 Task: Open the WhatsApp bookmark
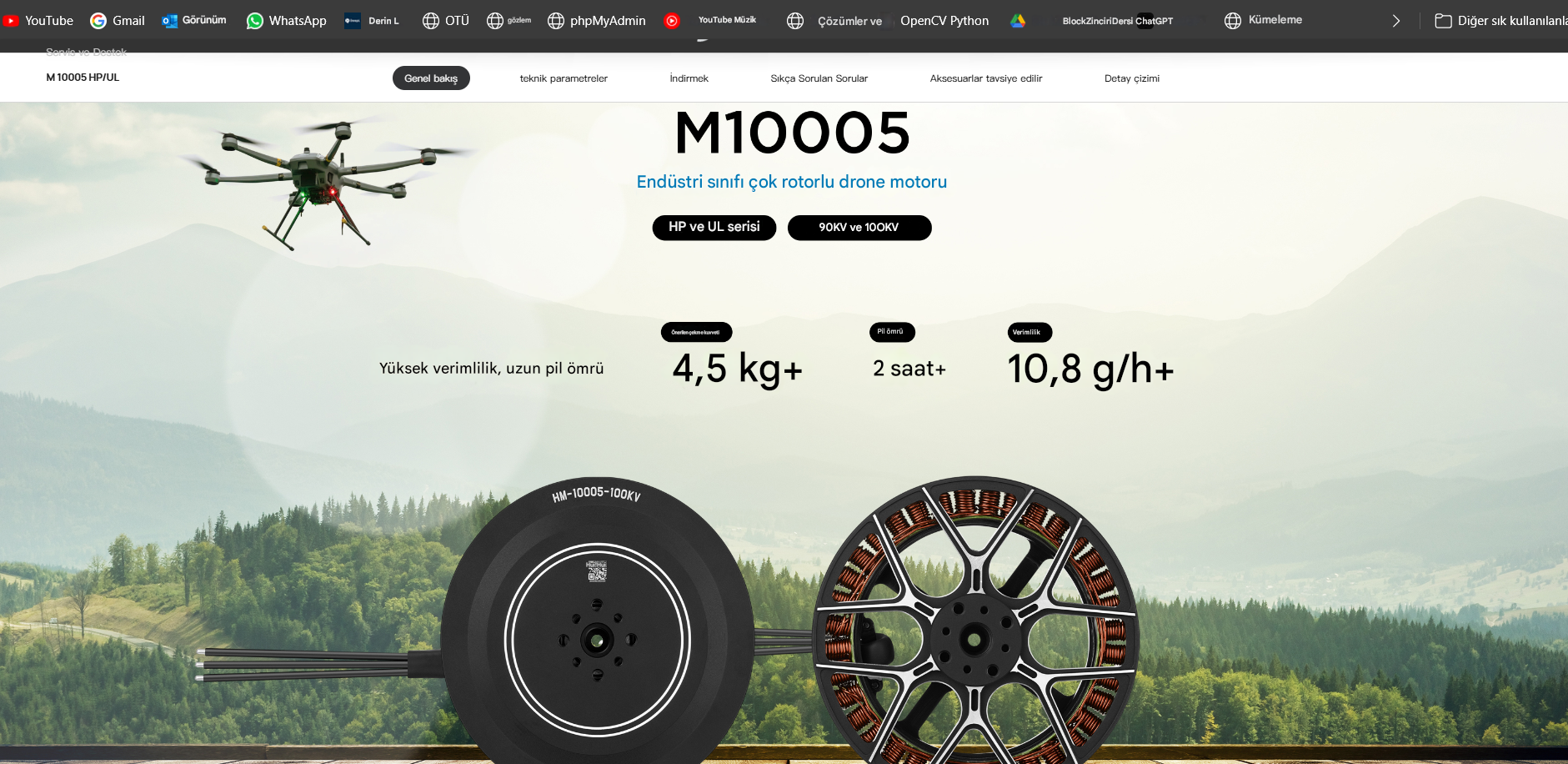287,20
